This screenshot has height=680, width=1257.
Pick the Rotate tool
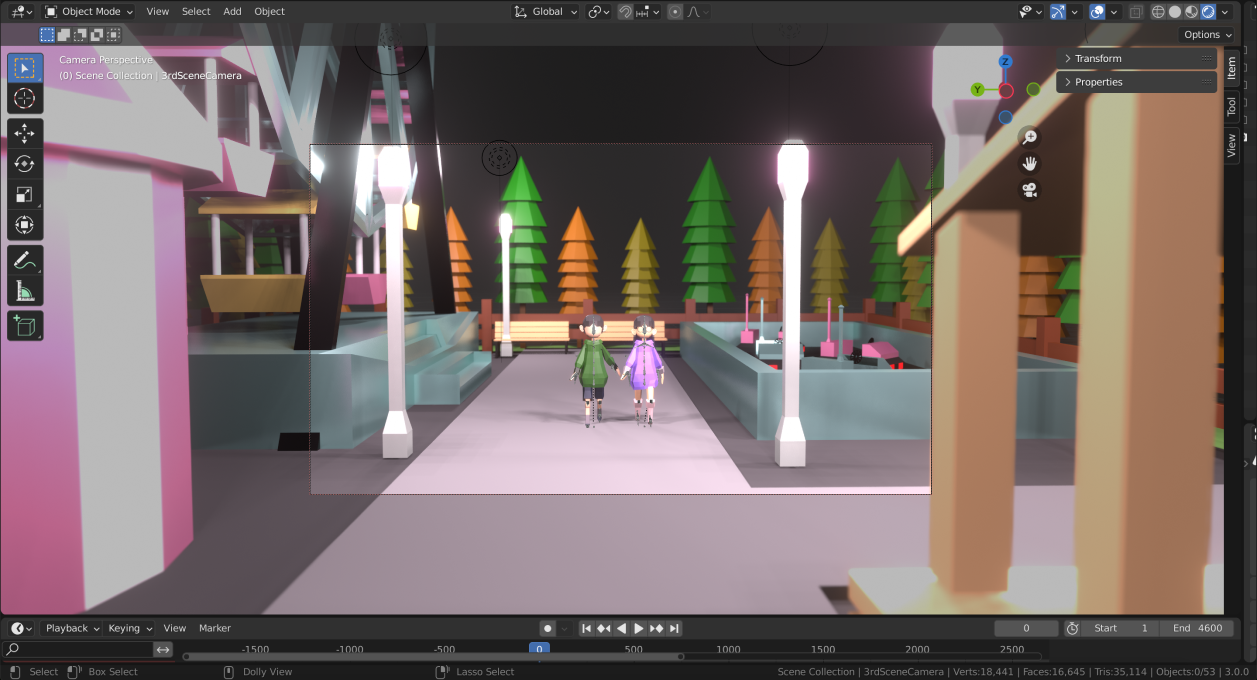pos(25,164)
